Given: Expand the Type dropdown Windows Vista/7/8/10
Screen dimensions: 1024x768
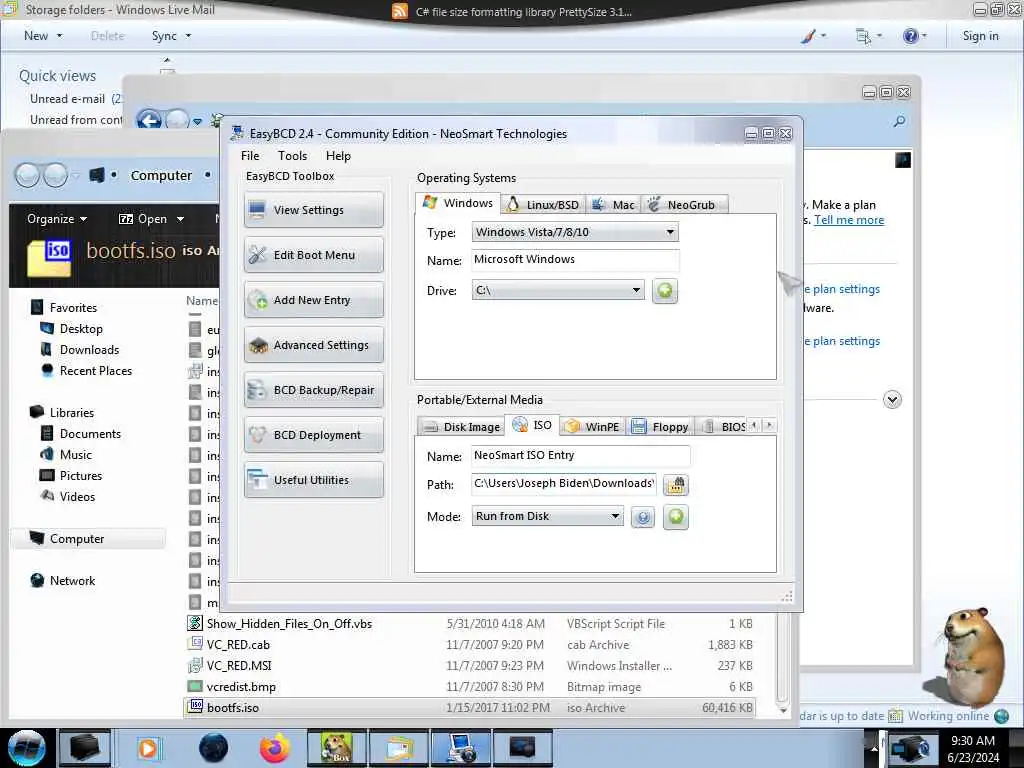Looking at the screenshot, I should [x=575, y=232].
